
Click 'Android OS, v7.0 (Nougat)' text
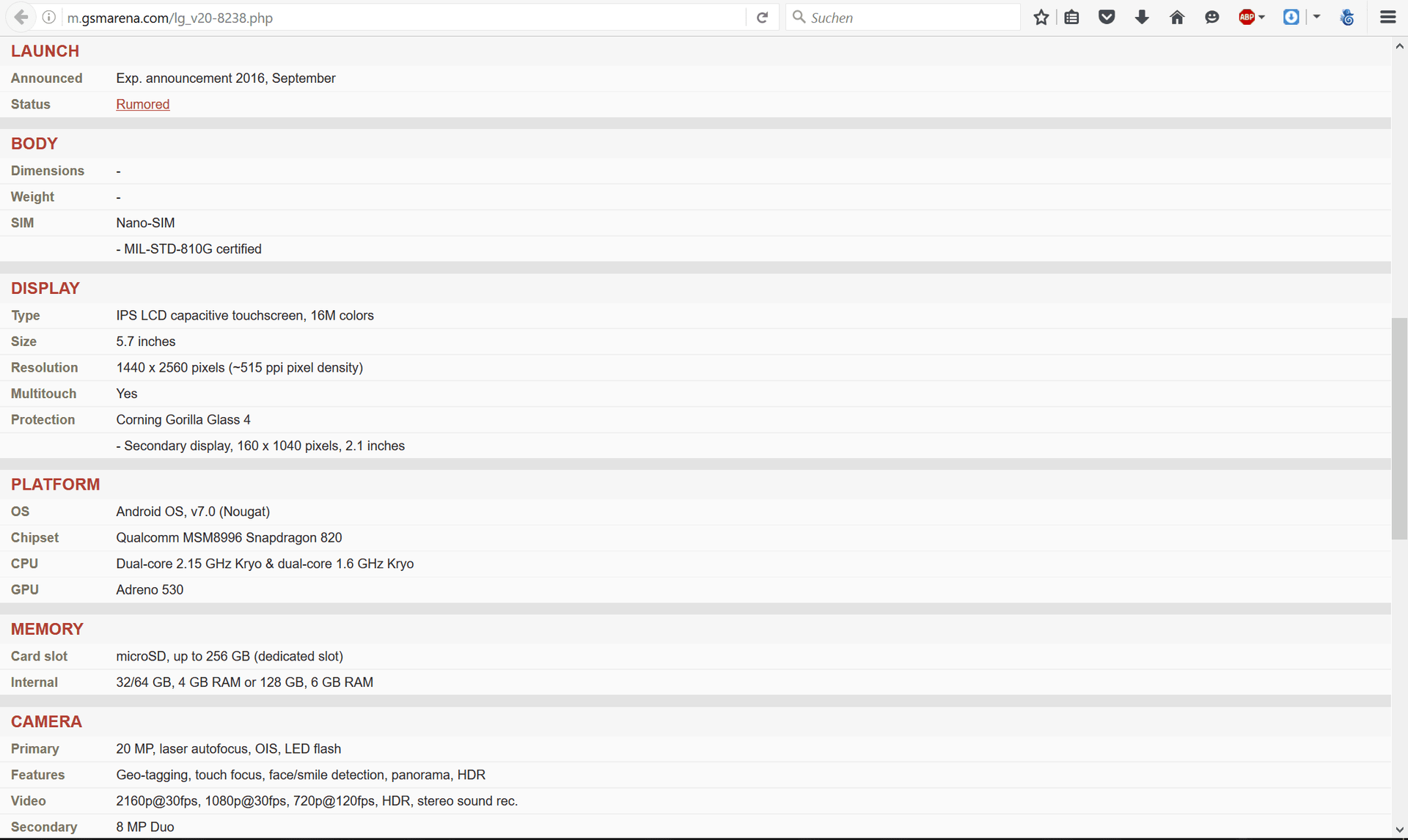point(193,512)
